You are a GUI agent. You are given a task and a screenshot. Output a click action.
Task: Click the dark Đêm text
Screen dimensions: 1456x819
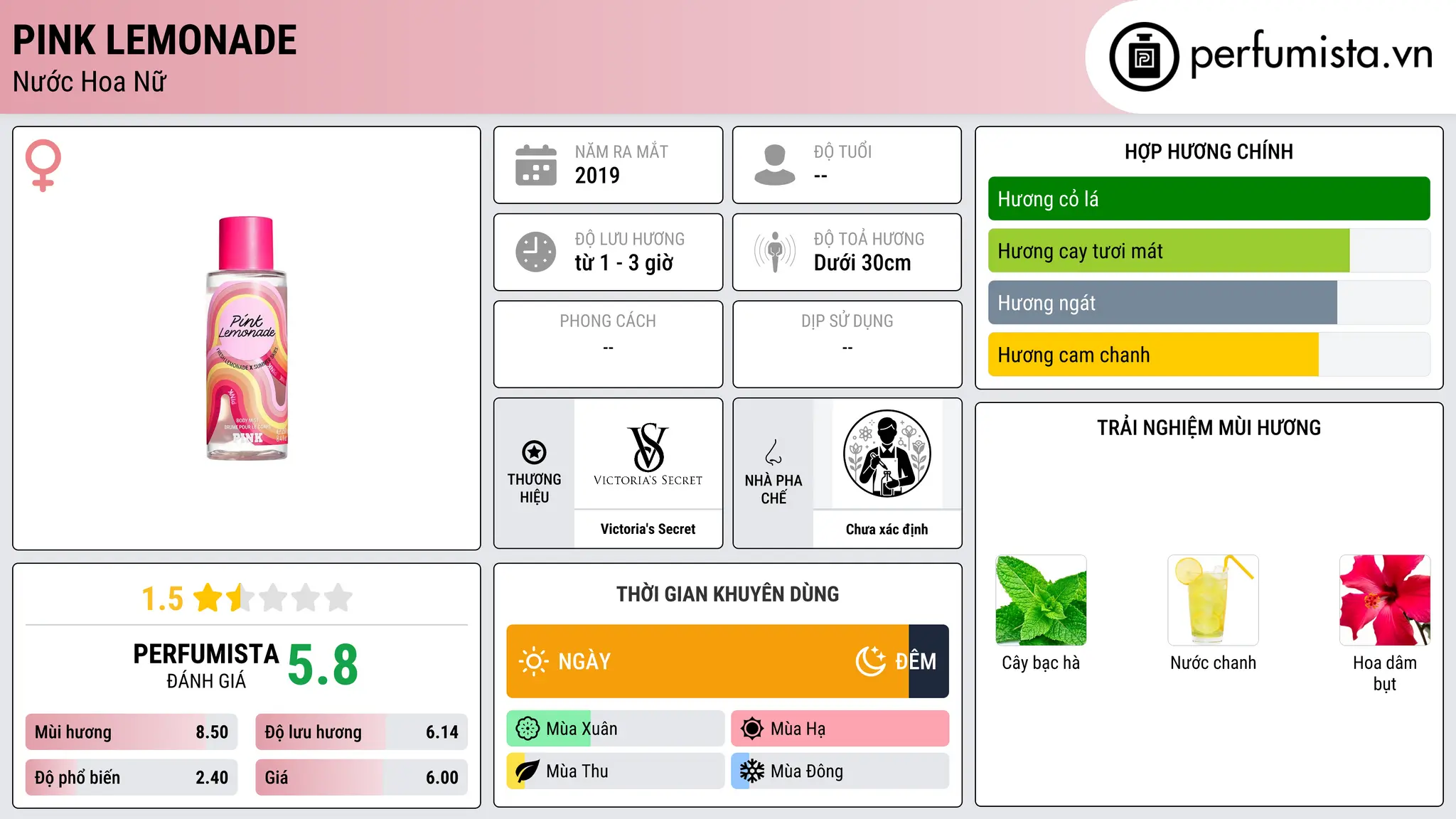(916, 662)
